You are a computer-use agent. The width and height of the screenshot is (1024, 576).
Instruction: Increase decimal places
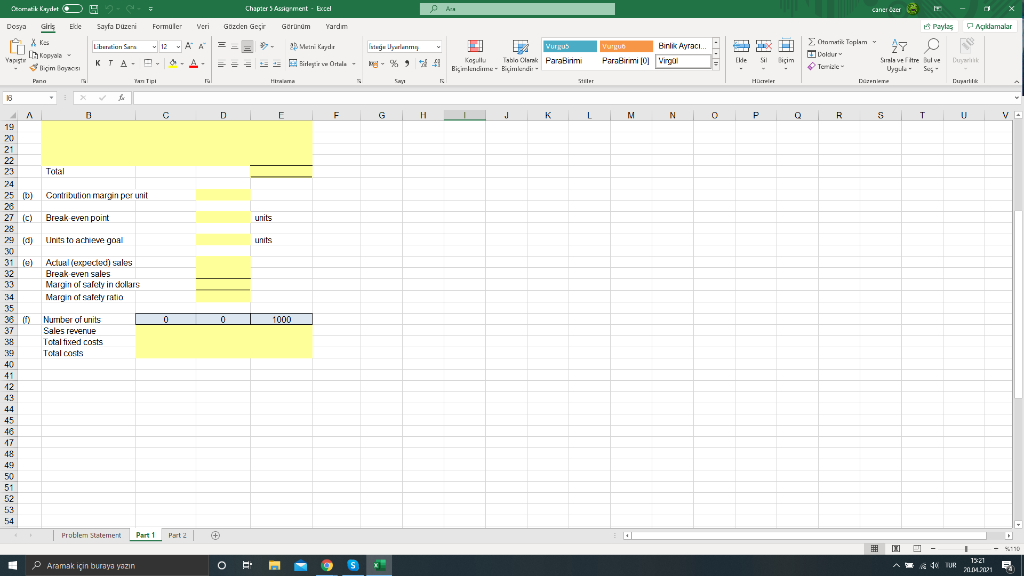coord(423,64)
